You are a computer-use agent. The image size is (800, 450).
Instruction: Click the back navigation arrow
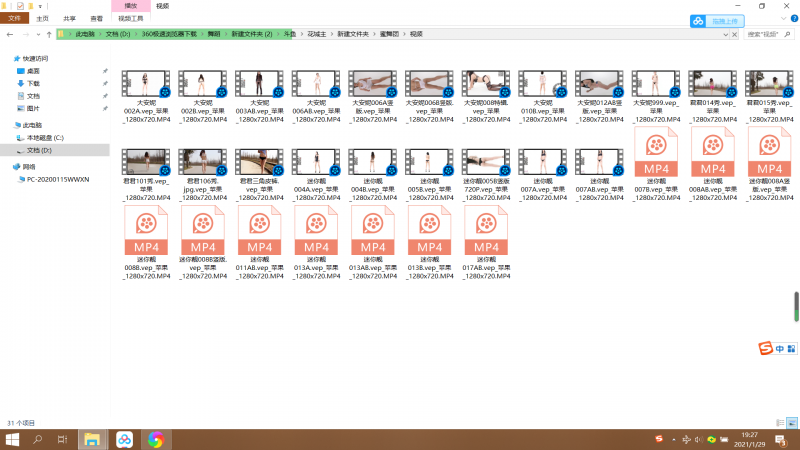(8, 34)
